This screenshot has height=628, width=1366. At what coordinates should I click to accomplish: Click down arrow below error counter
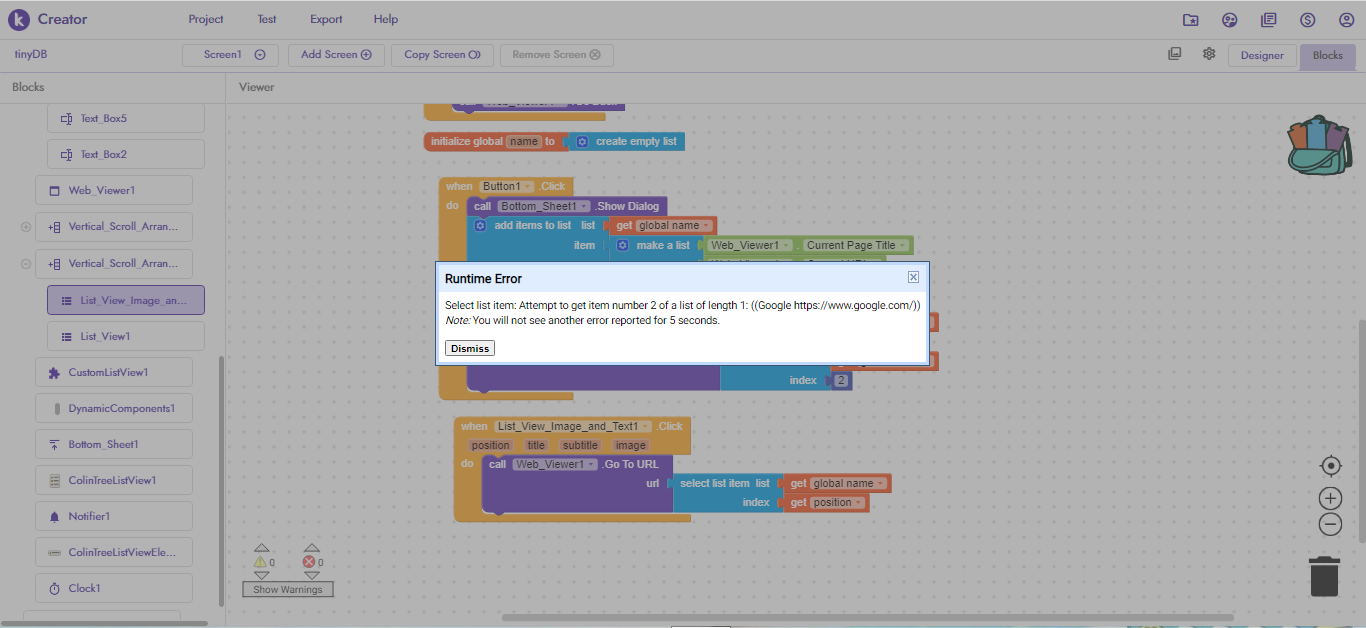311,575
